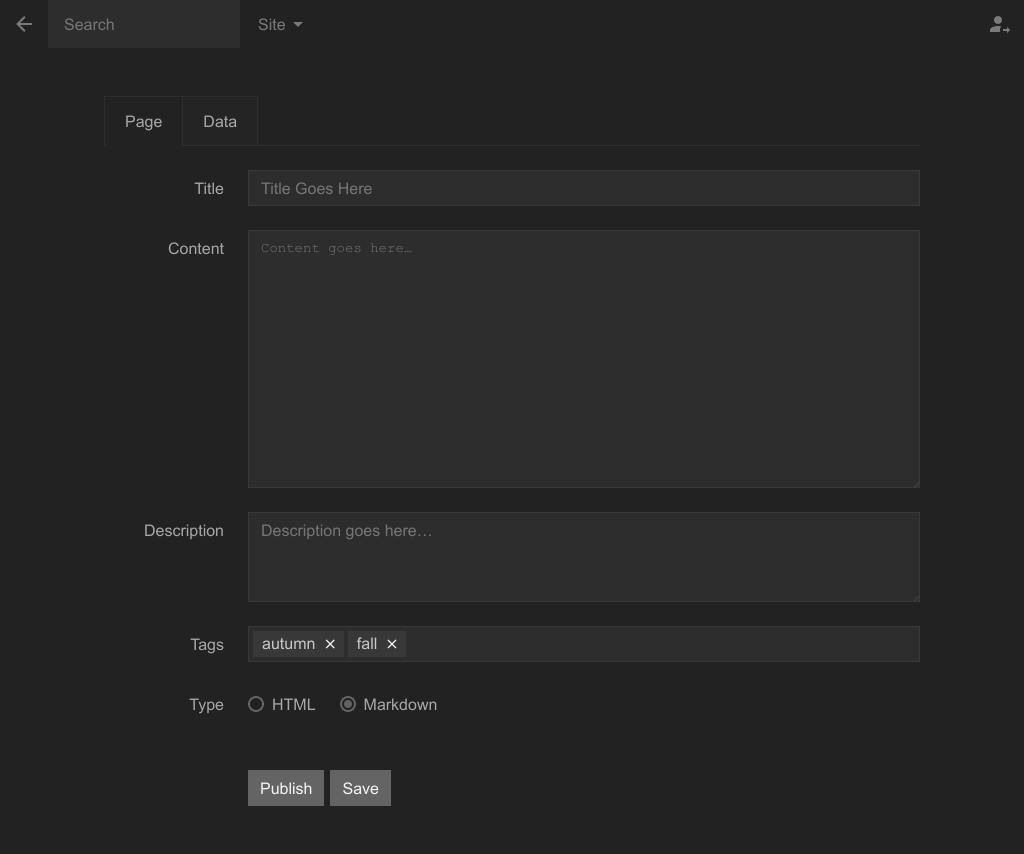The image size is (1024, 854).
Task: Click the back arrow icon
Action: (x=24, y=24)
